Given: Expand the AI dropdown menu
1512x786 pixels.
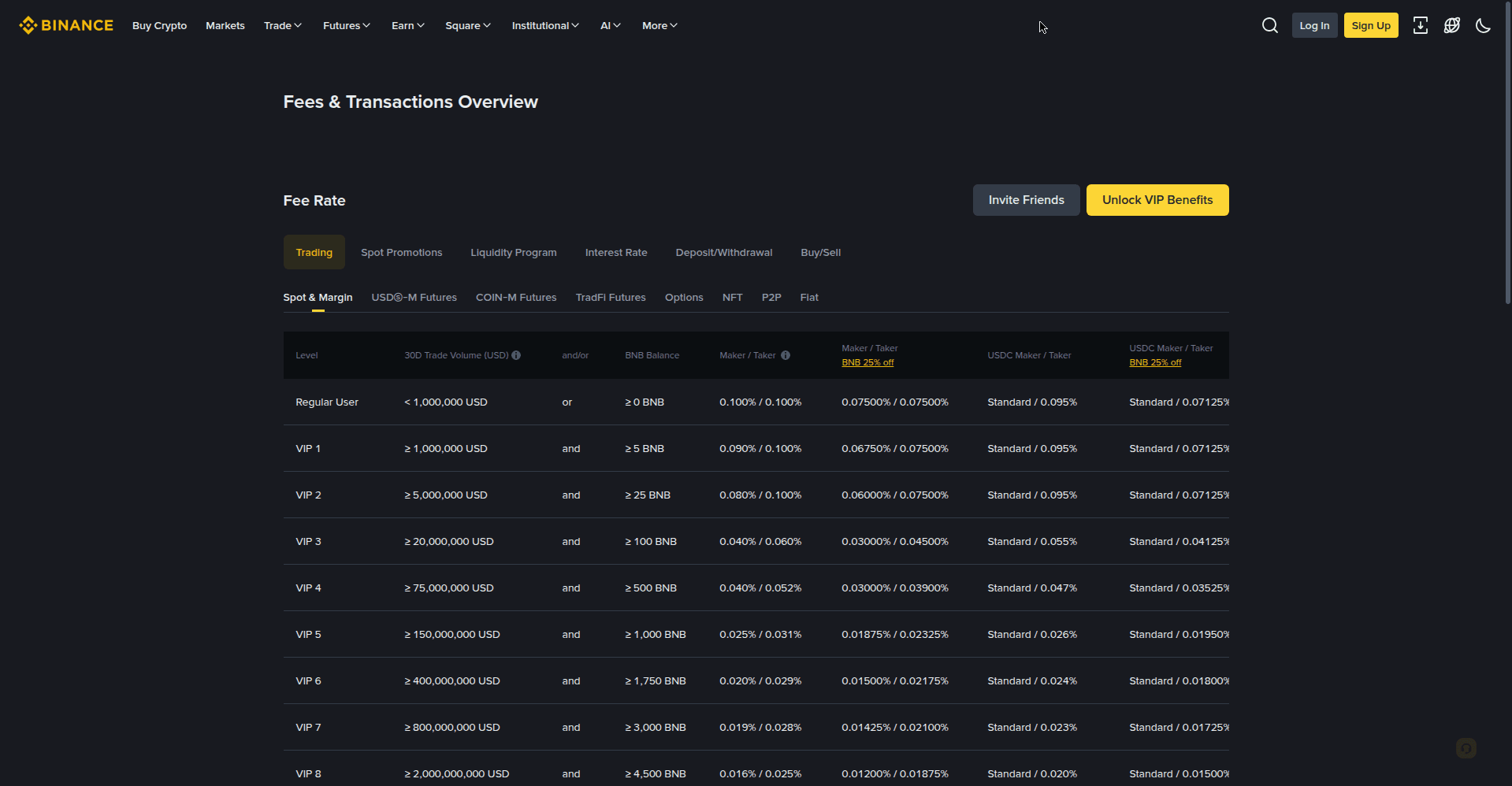Looking at the screenshot, I should point(611,25).
